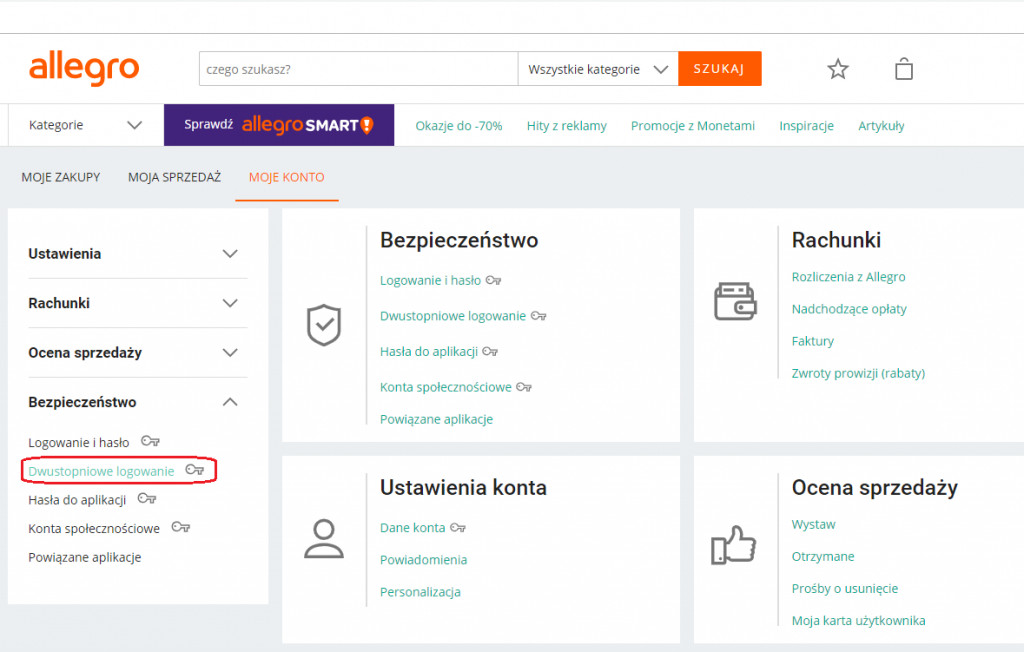Open the Powiadomienia link
This screenshot has height=652, width=1024.
[423, 560]
